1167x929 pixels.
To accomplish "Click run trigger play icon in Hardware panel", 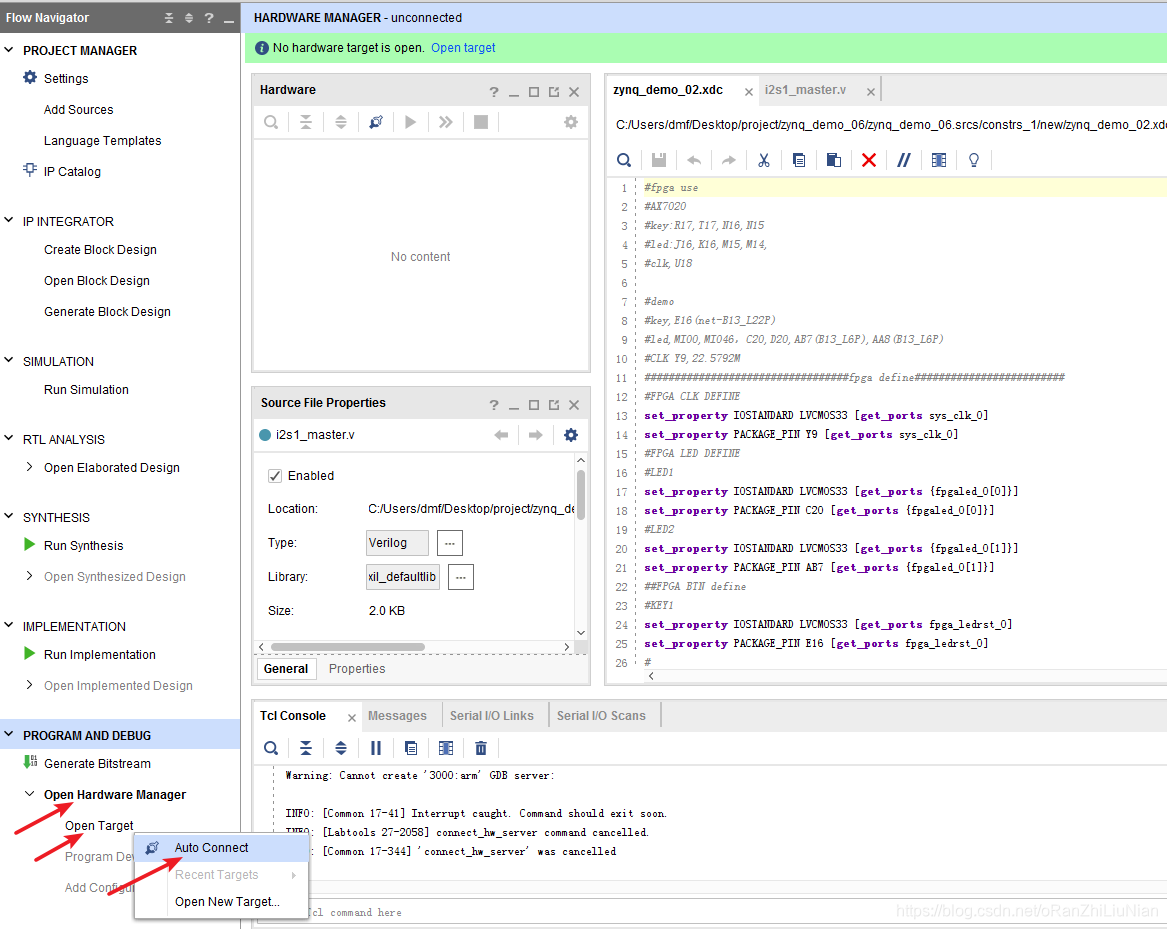I will 410,122.
